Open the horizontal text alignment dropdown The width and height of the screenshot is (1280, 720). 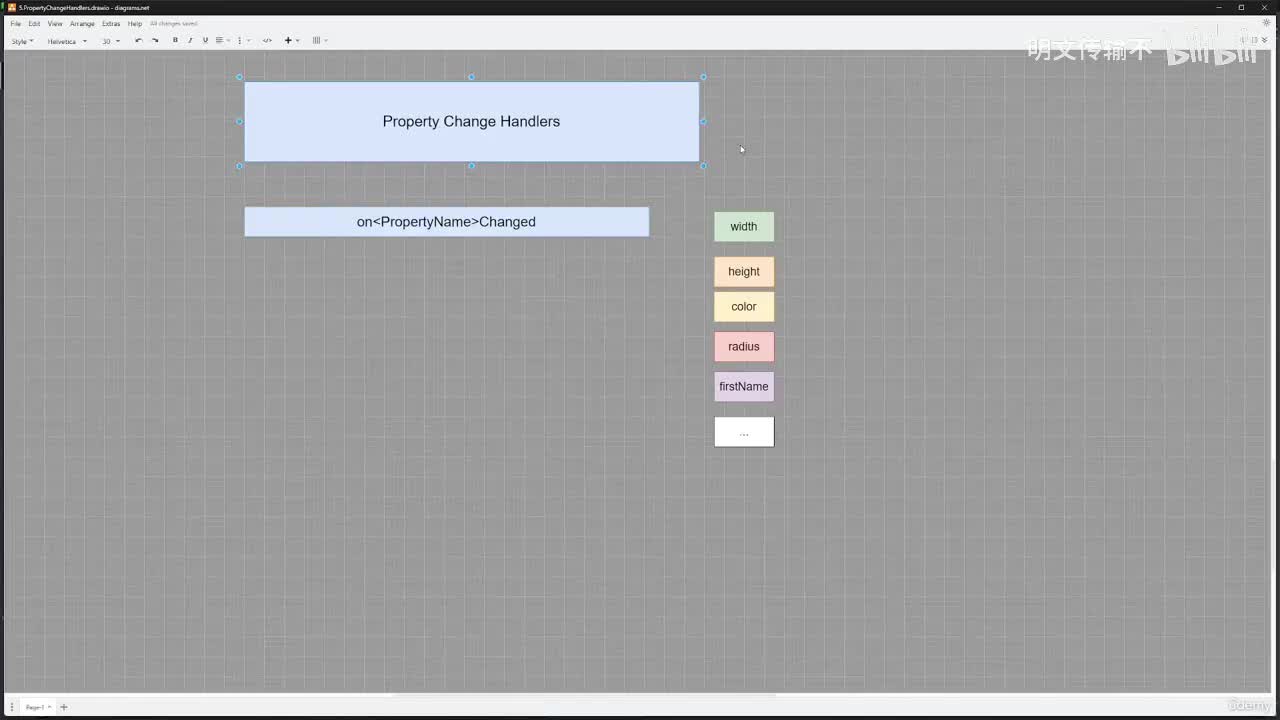click(x=222, y=41)
